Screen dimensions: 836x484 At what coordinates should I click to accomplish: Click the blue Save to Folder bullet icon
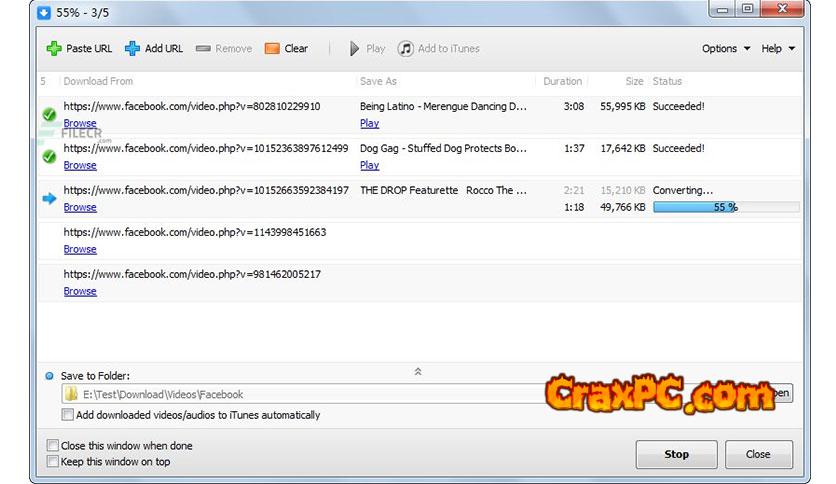[49, 376]
